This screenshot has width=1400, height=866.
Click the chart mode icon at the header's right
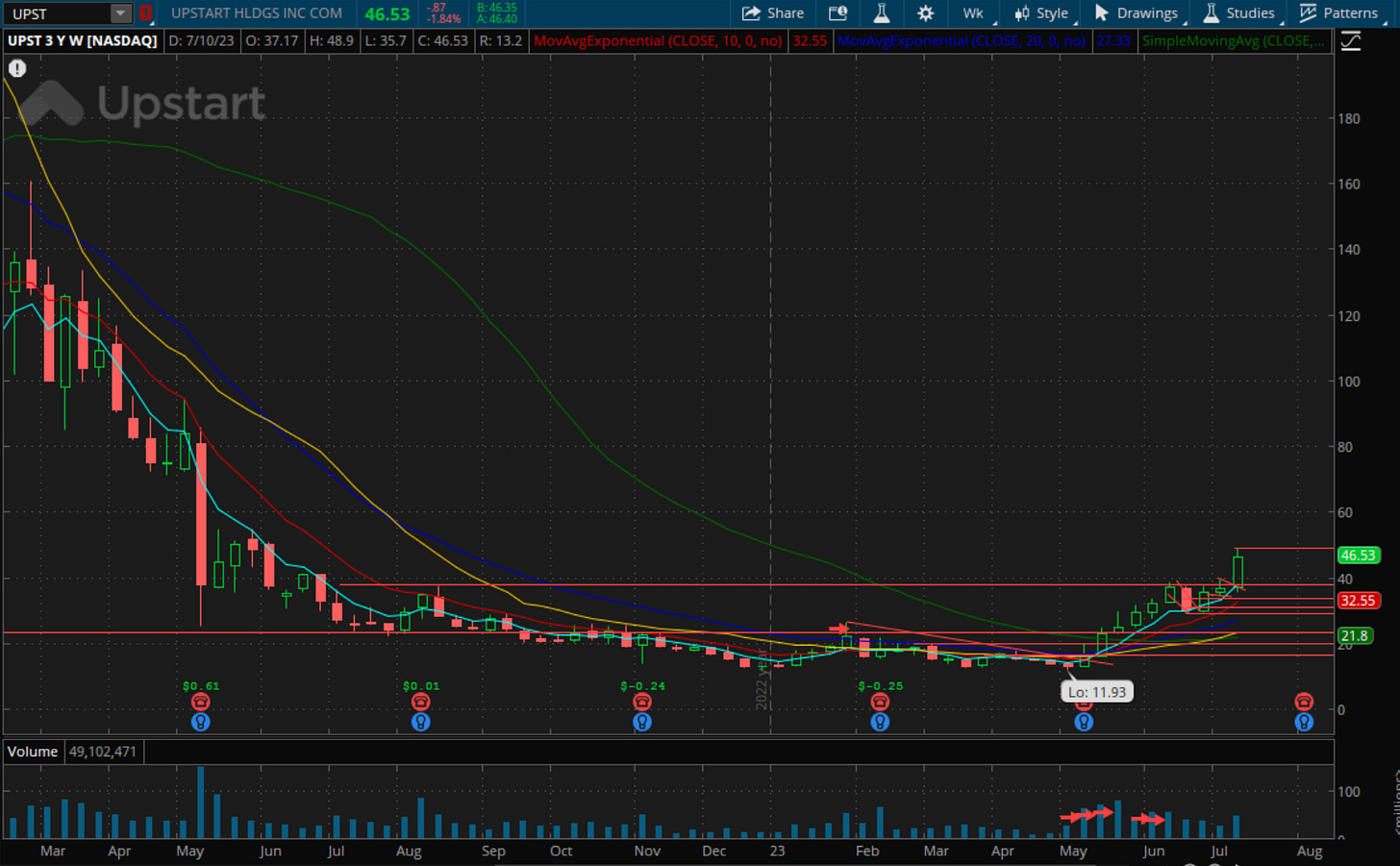(1351, 41)
